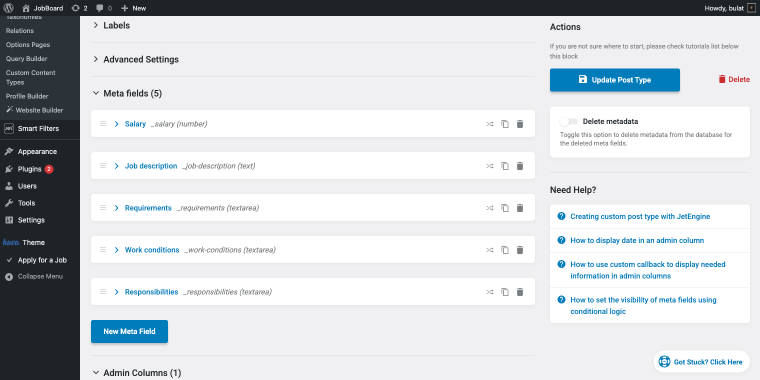The image size is (760, 380).
Task: Open Options Pages in the sidebar
Action: [28, 45]
